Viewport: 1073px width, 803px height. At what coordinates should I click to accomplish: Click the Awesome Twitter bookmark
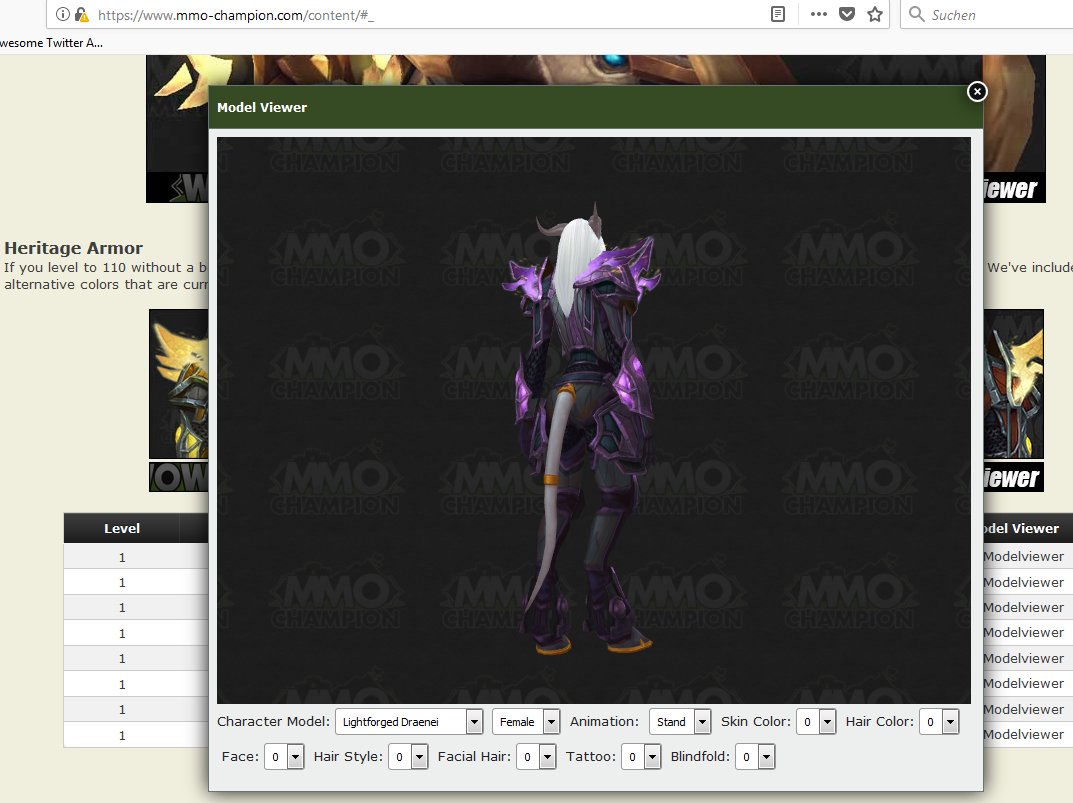tap(51, 42)
